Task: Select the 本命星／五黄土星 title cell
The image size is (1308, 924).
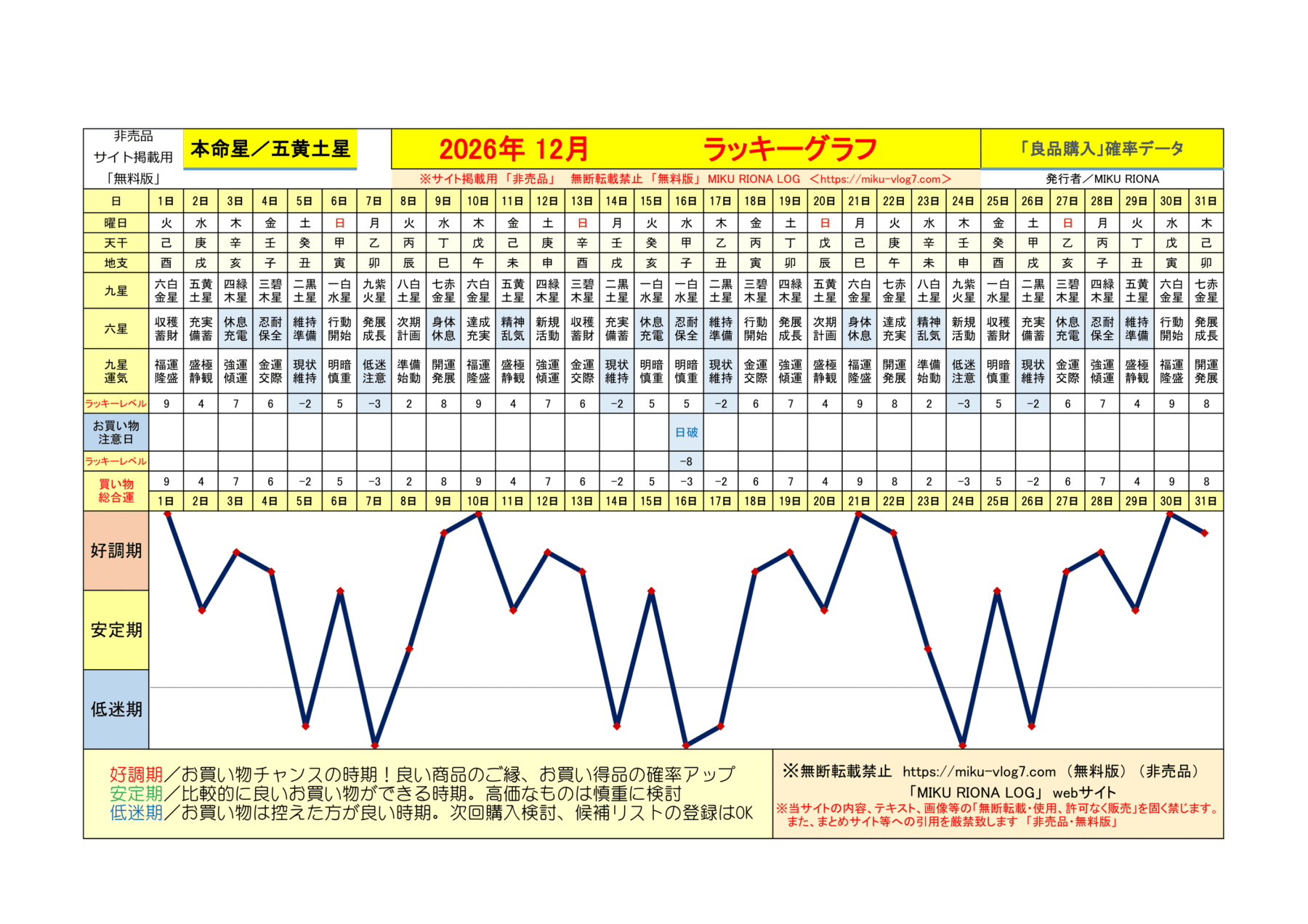Action: tap(270, 149)
